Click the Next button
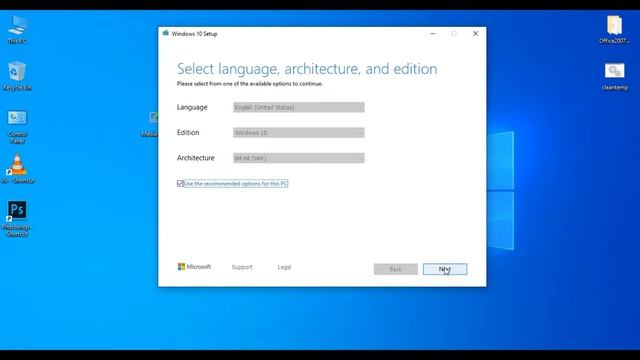Image resolution: width=640 pixels, height=360 pixels. (445, 269)
